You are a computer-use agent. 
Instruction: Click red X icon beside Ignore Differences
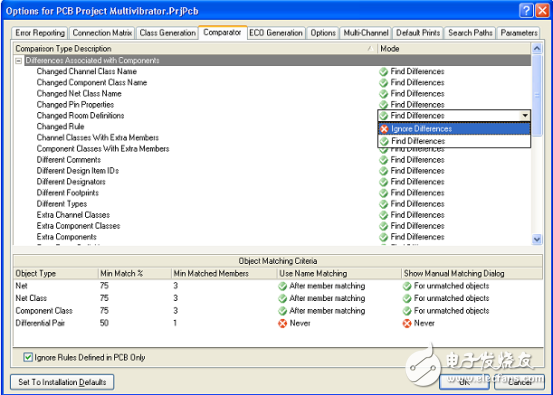click(384, 129)
